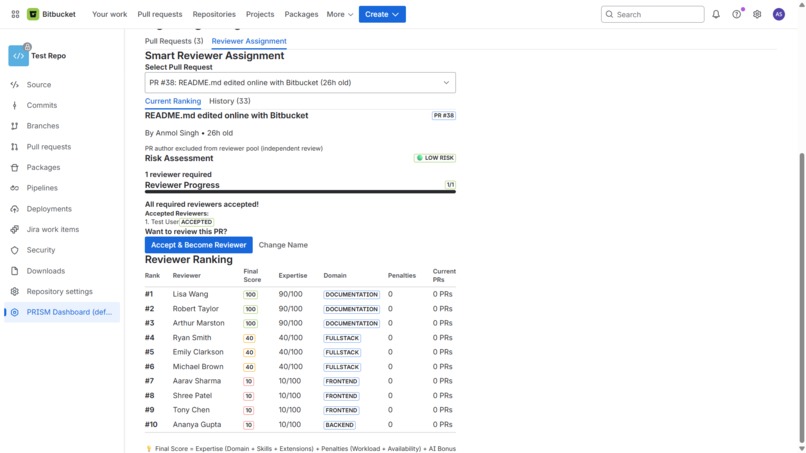Open the notifications bell icon

click(x=716, y=14)
